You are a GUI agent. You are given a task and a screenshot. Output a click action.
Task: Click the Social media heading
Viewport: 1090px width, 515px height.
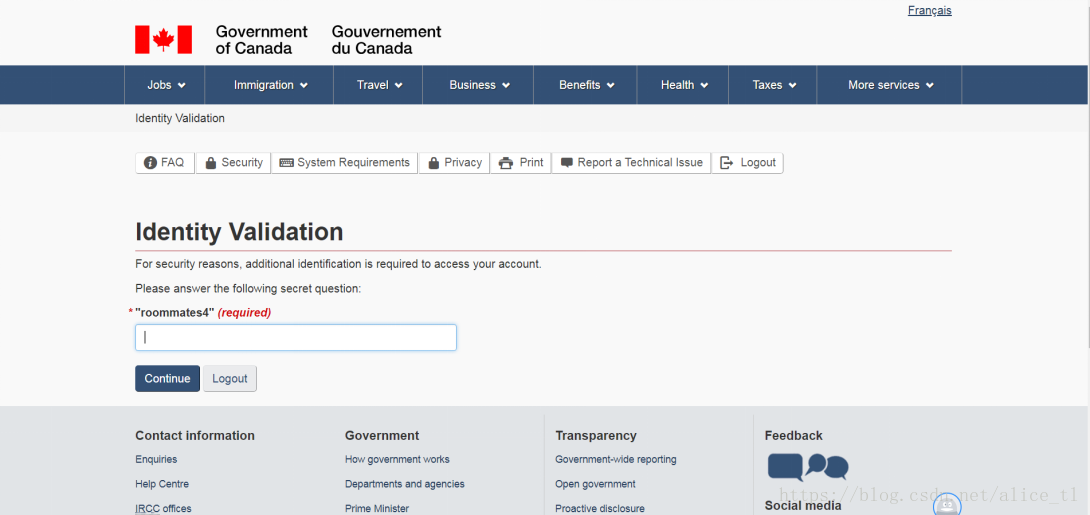pyautogui.click(x=803, y=505)
